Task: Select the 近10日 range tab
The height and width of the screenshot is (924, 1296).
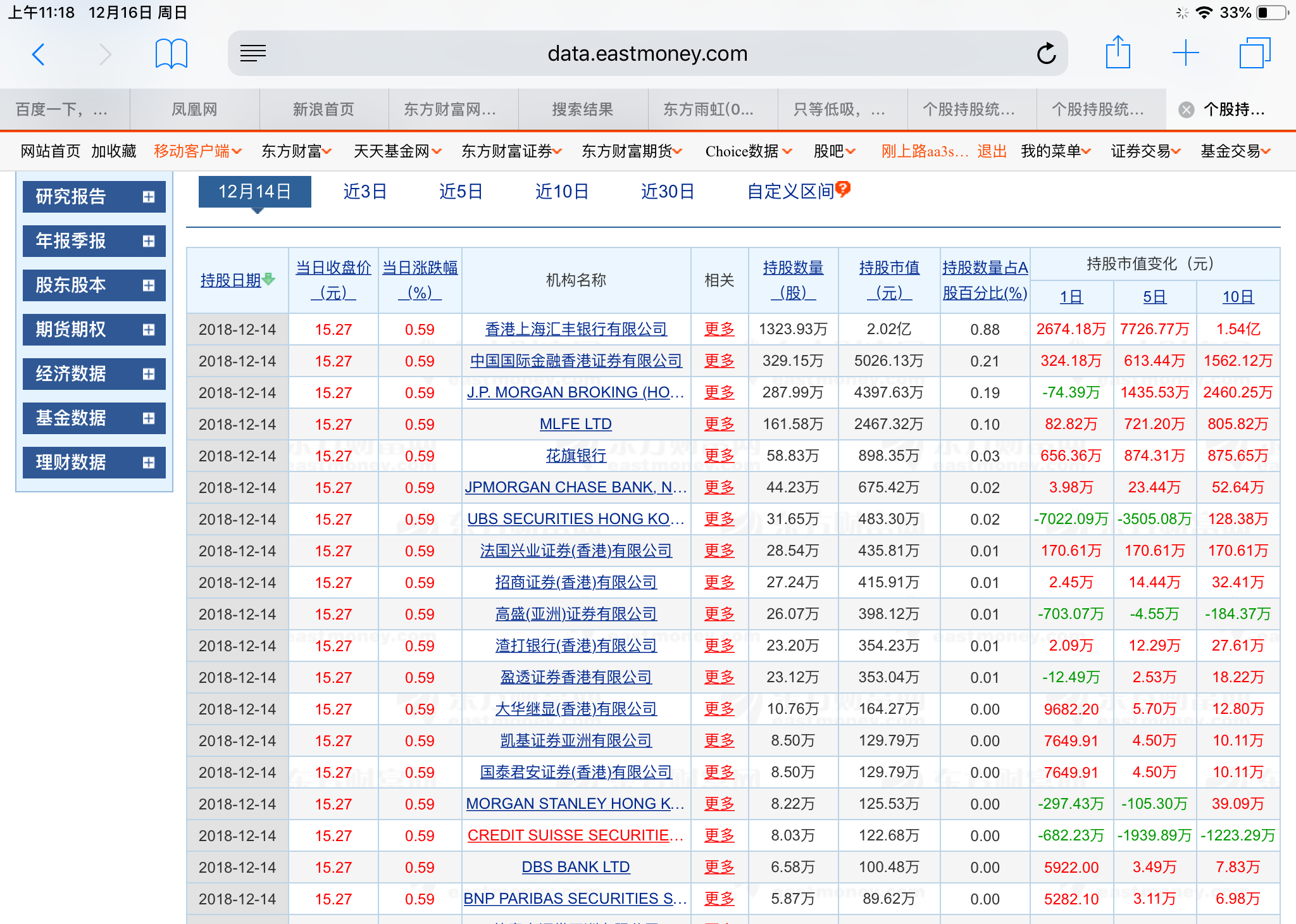Action: click(562, 192)
